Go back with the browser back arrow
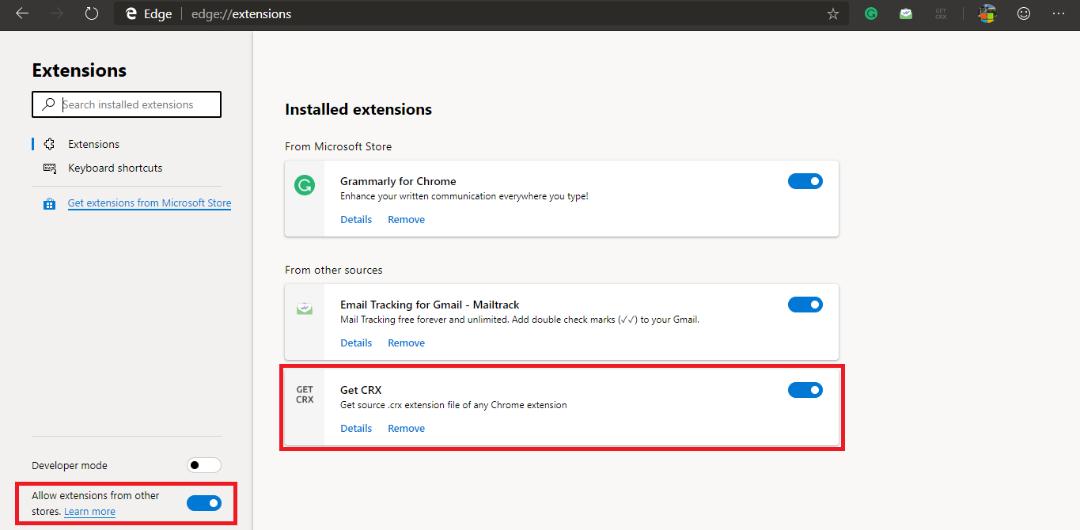 pyautogui.click(x=22, y=14)
